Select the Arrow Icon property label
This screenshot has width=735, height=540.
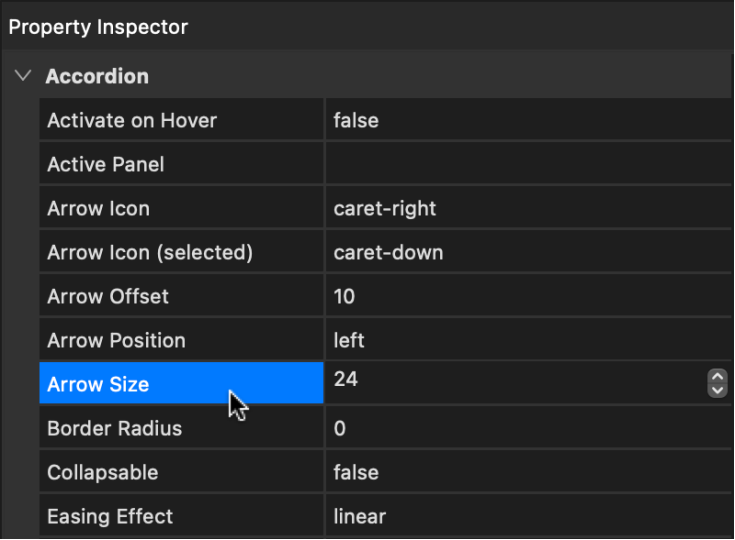[98, 209]
